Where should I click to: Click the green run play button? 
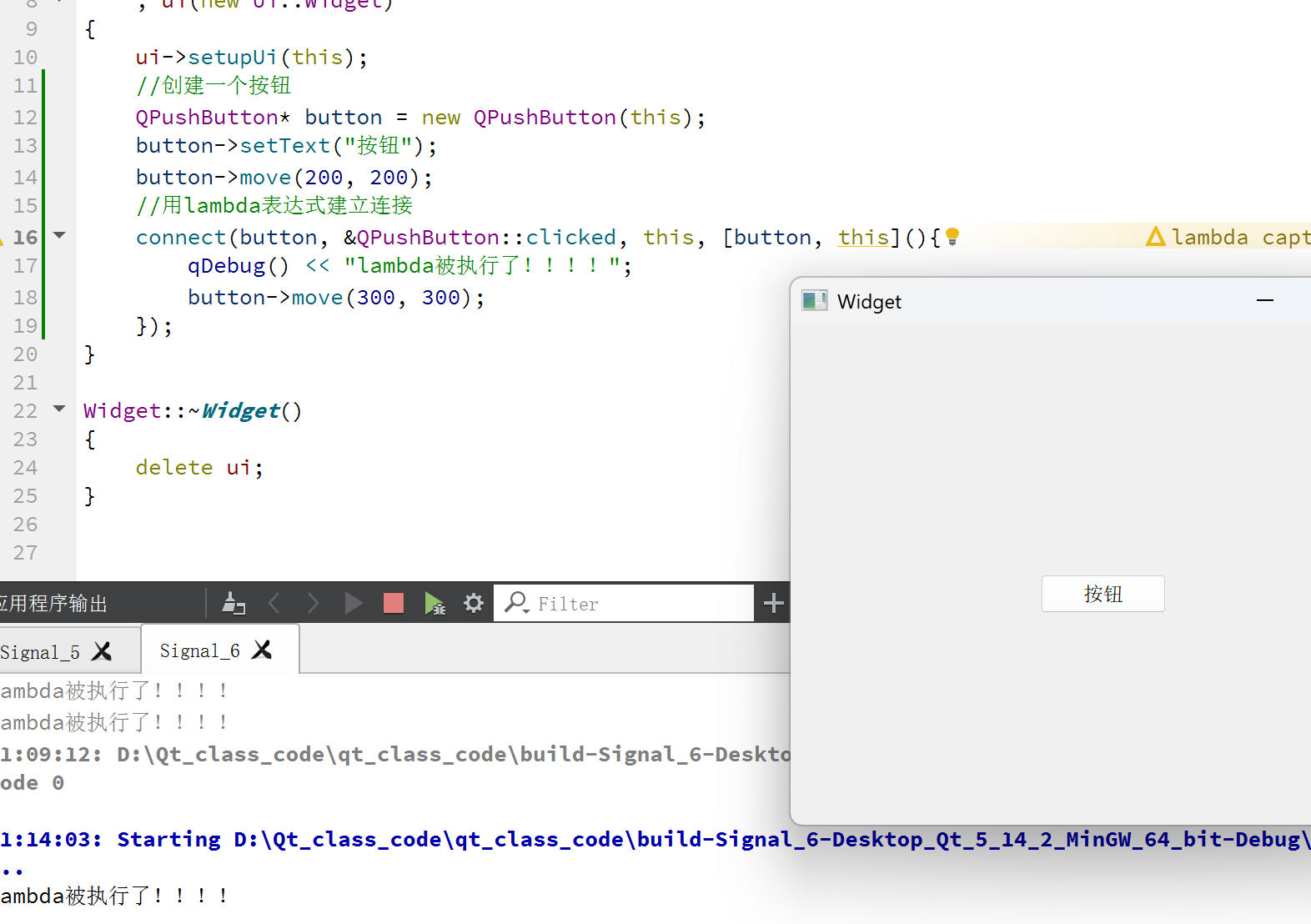[x=353, y=603]
